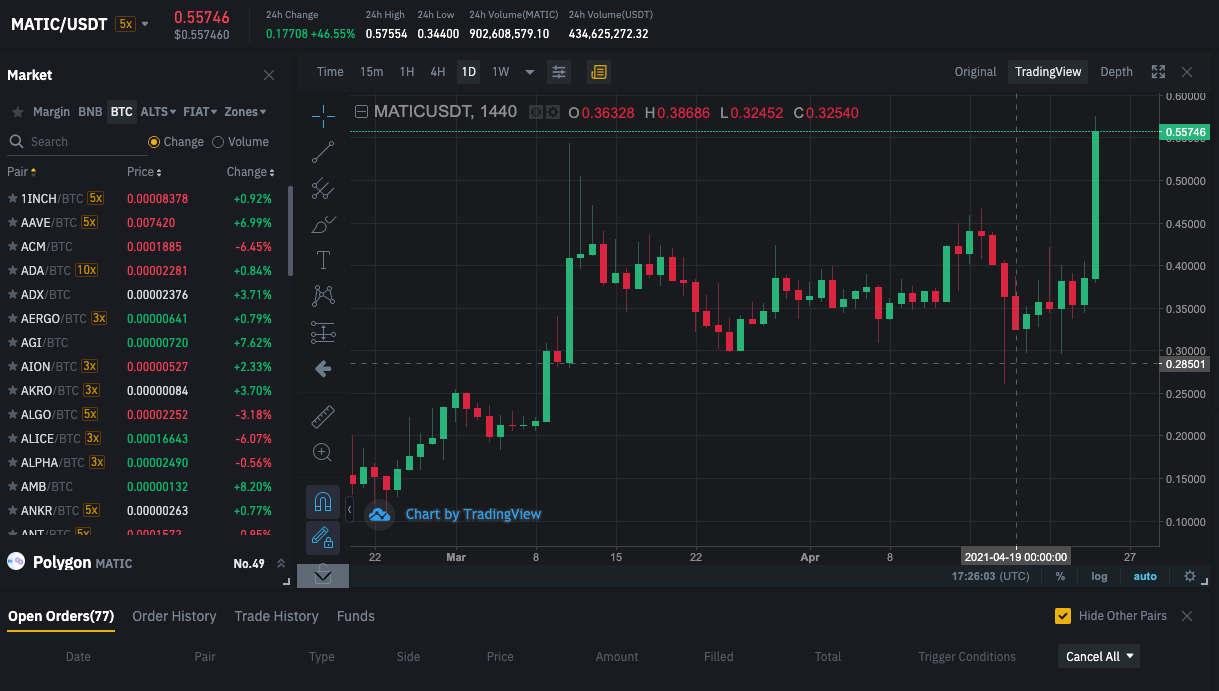Sort the market list by Price column
The height and width of the screenshot is (691, 1219).
[144, 172]
